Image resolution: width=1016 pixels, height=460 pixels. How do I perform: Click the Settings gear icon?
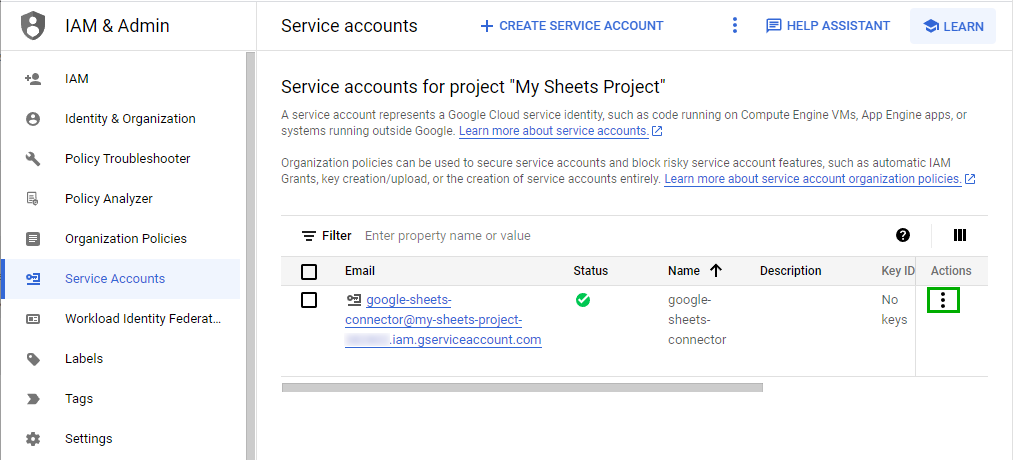(33, 439)
